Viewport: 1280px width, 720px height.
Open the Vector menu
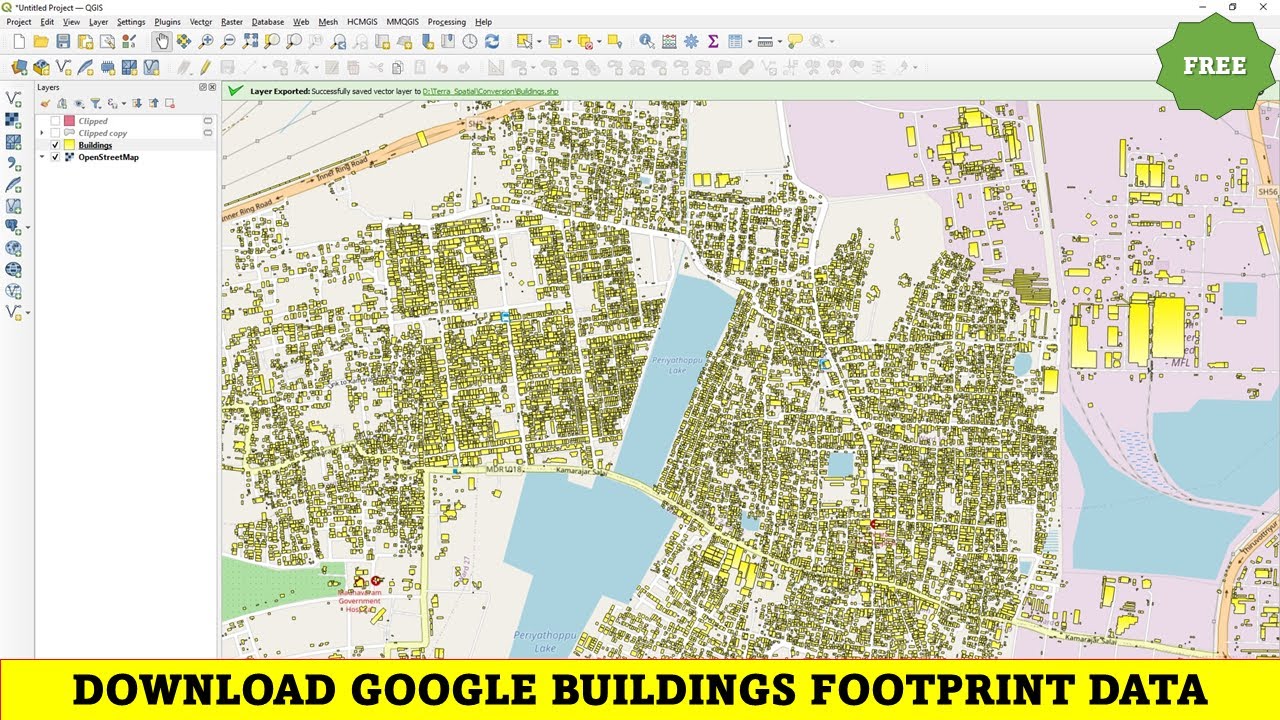[201, 21]
